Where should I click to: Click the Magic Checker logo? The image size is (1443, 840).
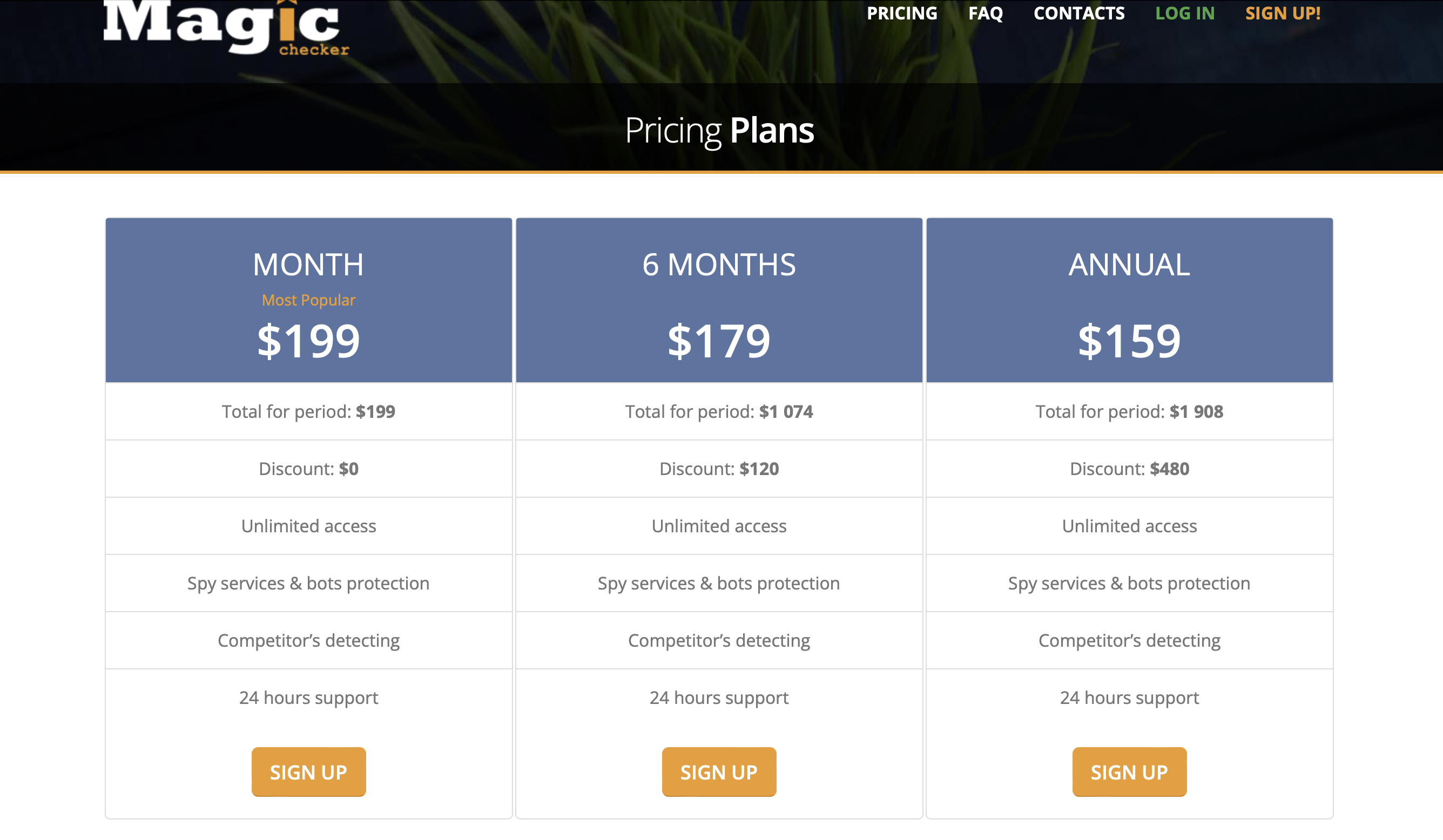coord(226,28)
